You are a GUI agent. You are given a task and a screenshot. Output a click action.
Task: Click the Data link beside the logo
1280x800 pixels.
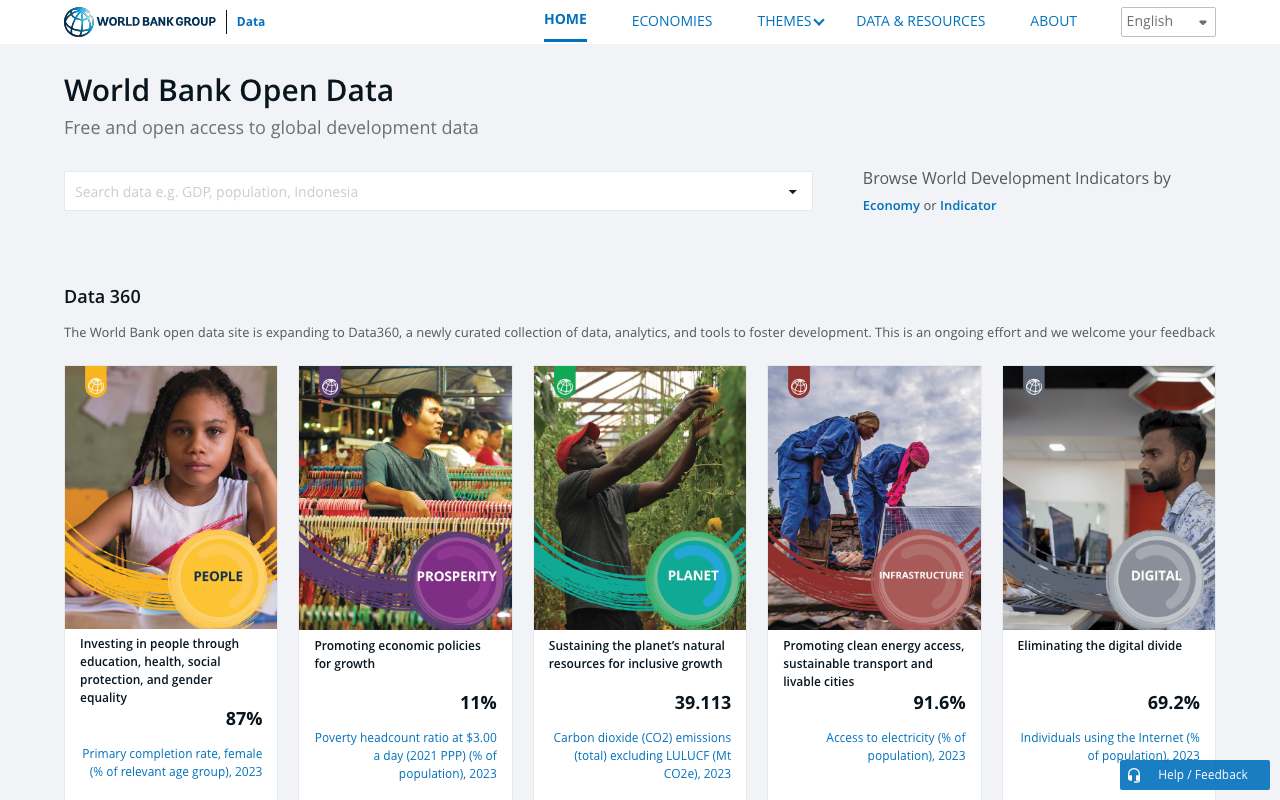pyautogui.click(x=251, y=21)
